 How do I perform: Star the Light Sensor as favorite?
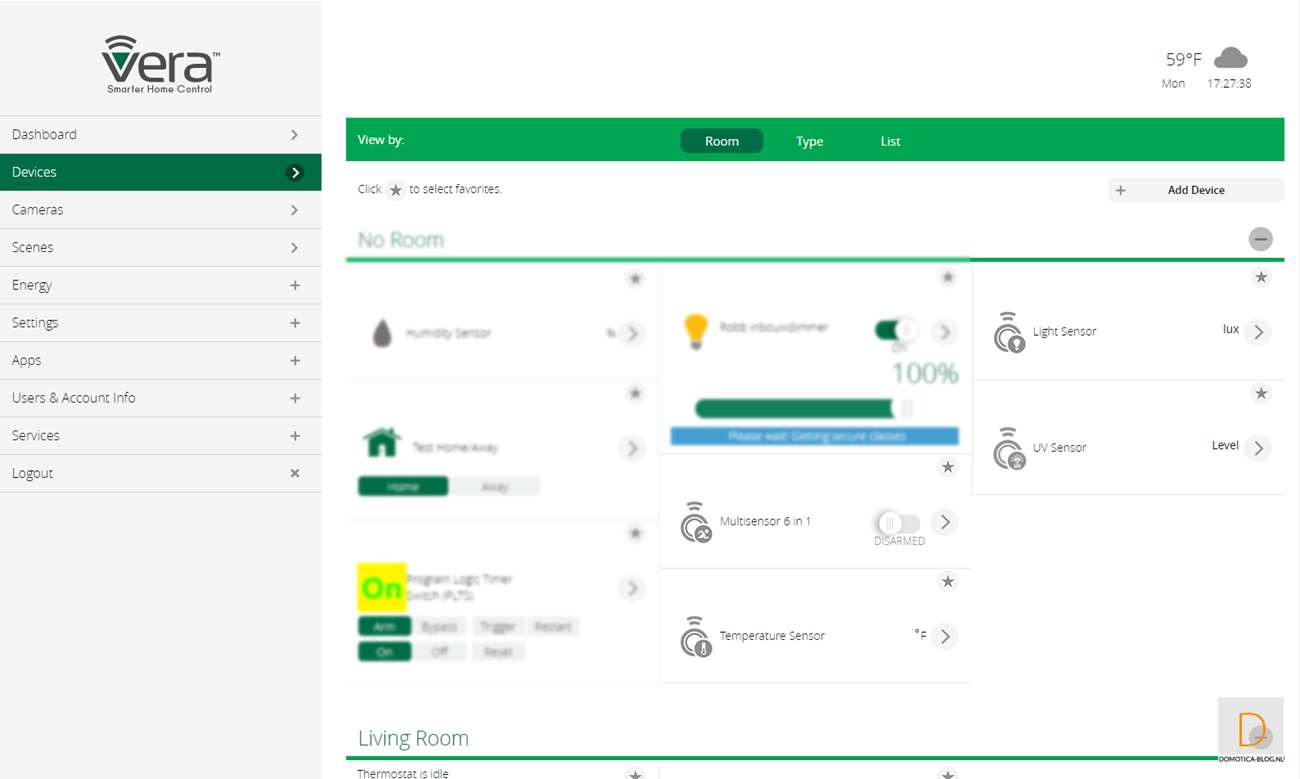(1261, 277)
